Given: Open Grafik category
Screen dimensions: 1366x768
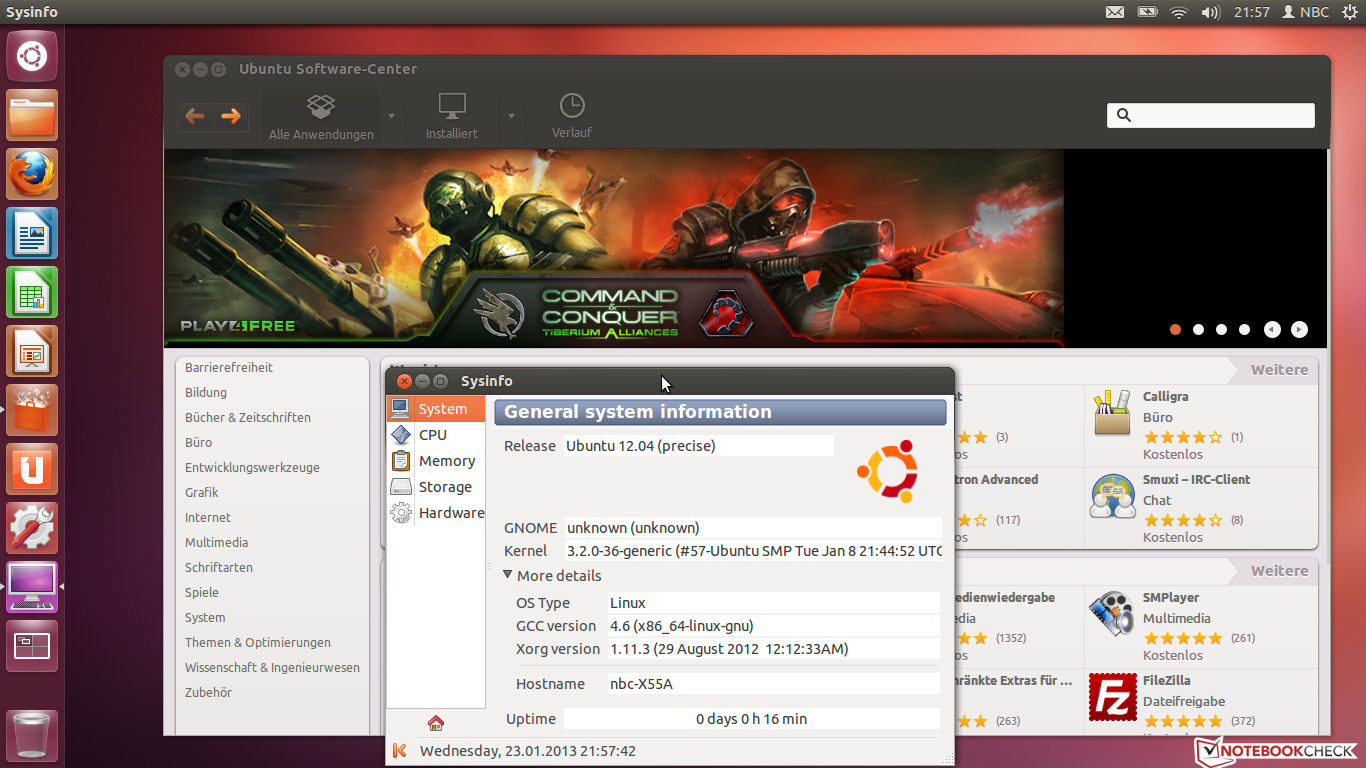Looking at the screenshot, I should coord(201,492).
